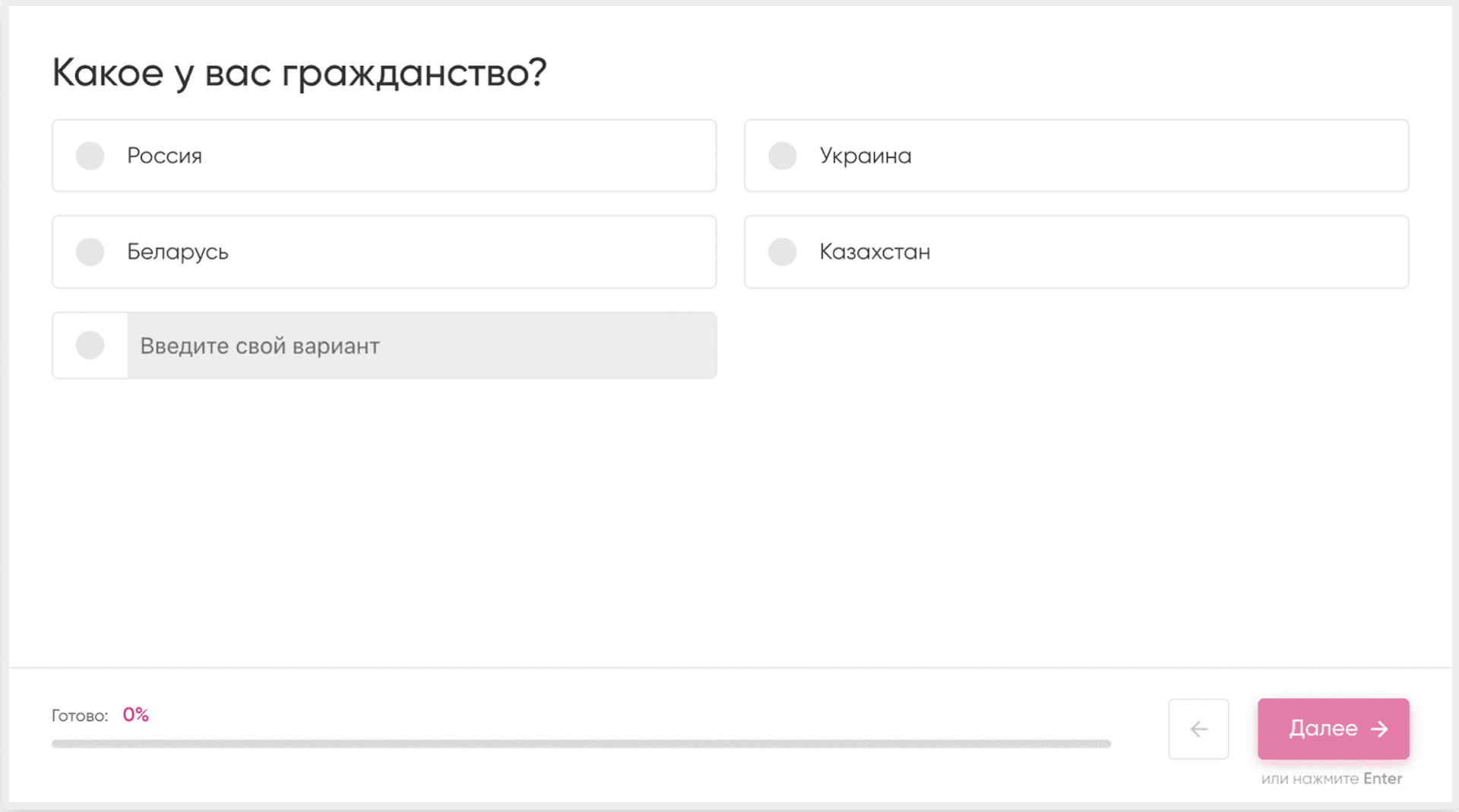Click the bold Enter keyword below Далее
Viewport: 1459px width, 812px height.
[x=1382, y=779]
